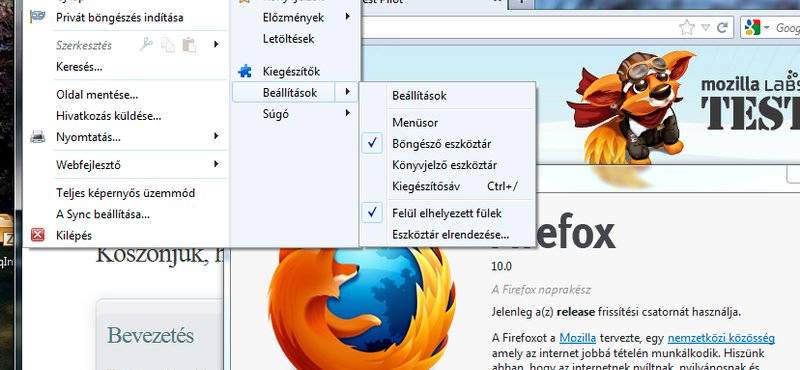The image size is (800, 370).
Task: Expand the Előzmények submenu arrow
Action: 347,17
